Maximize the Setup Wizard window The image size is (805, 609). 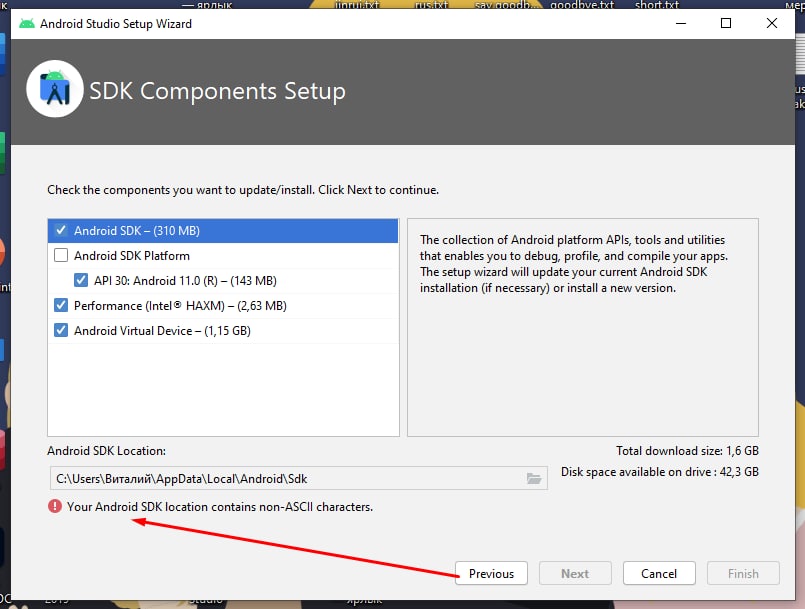click(726, 23)
